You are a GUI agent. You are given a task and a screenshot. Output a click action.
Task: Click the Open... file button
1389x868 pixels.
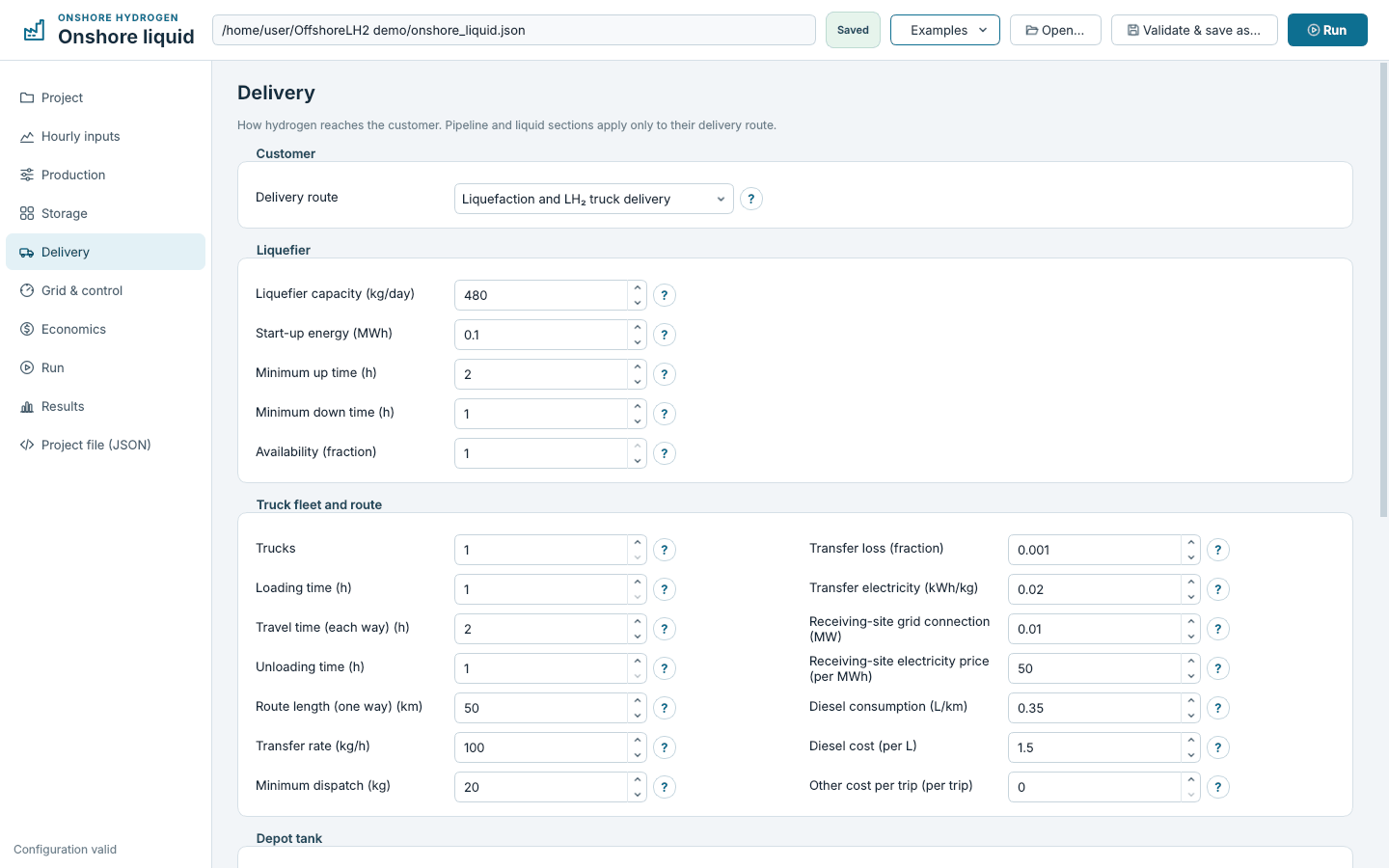(x=1055, y=30)
